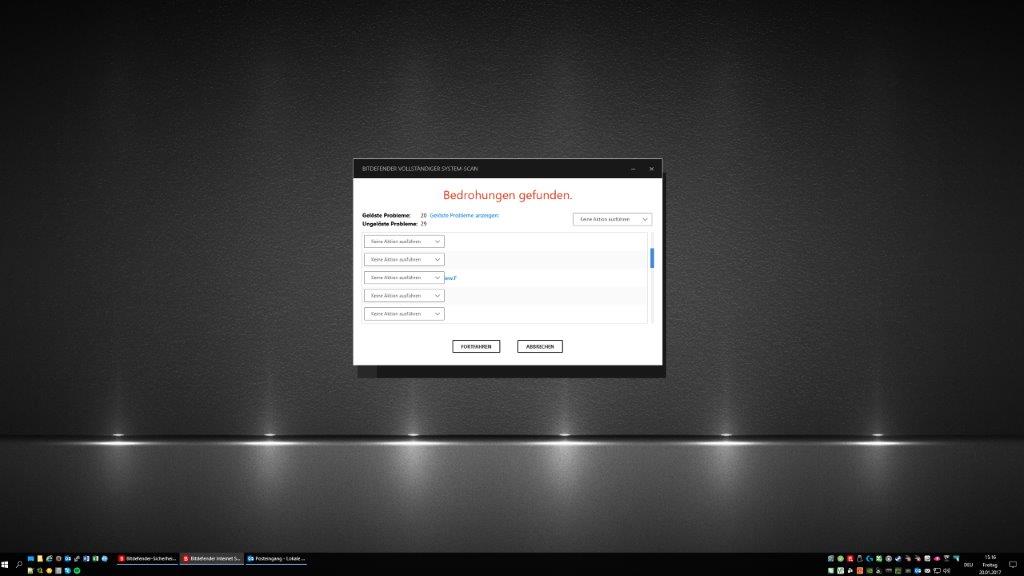Click blue scrollbar thumb in threat list
Image resolution: width=1024 pixels, height=576 pixels.
652,258
